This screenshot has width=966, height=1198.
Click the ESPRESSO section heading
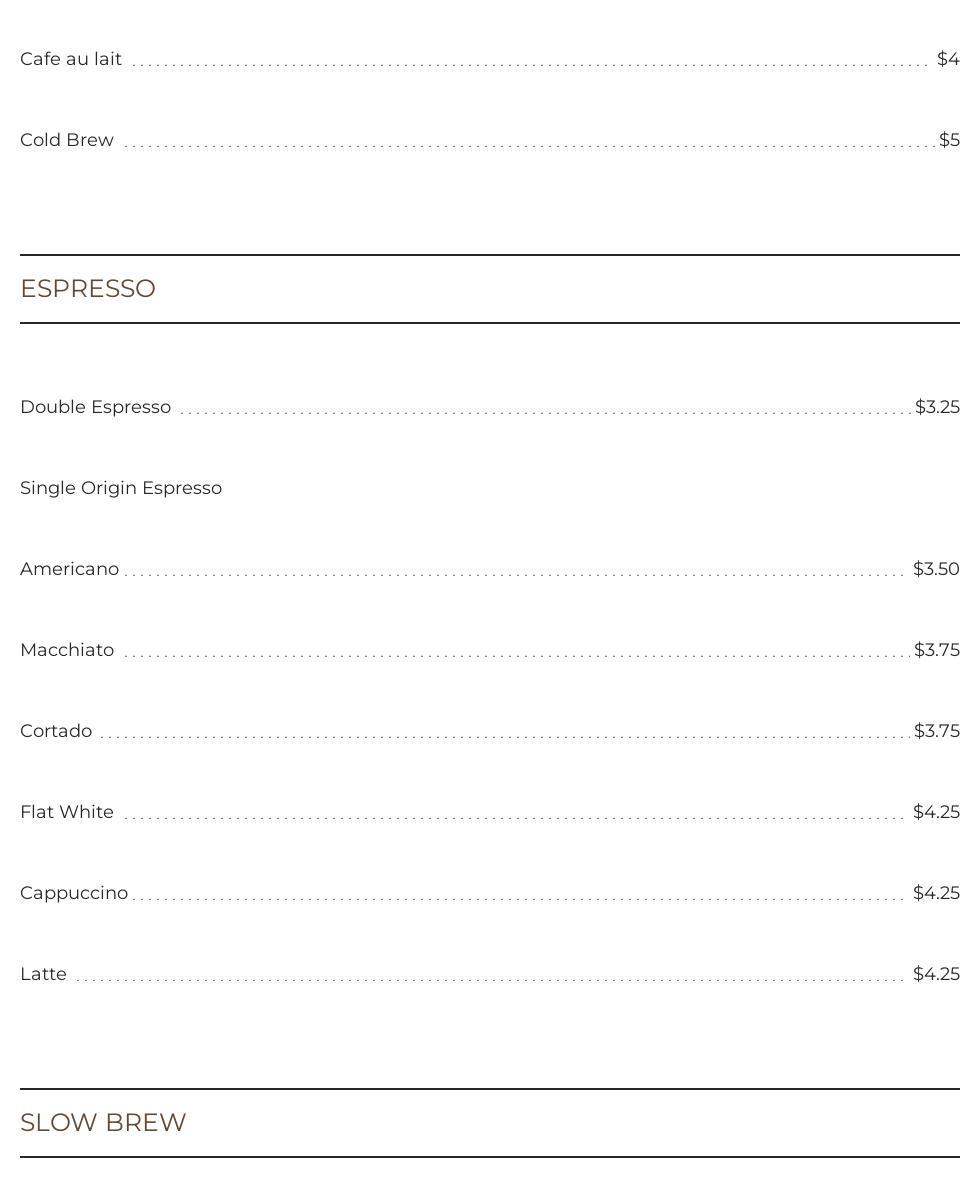[x=88, y=289]
